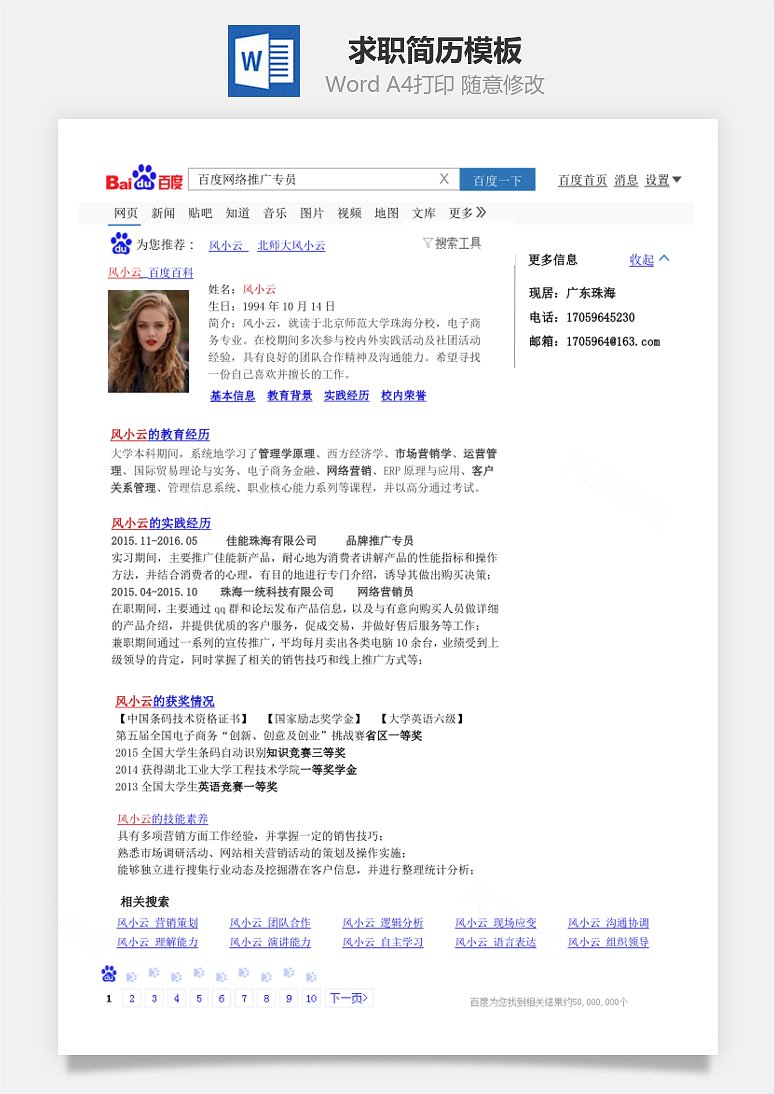The width and height of the screenshot is (774, 1094).
Task: Select the 图片 tab
Action: (312, 213)
